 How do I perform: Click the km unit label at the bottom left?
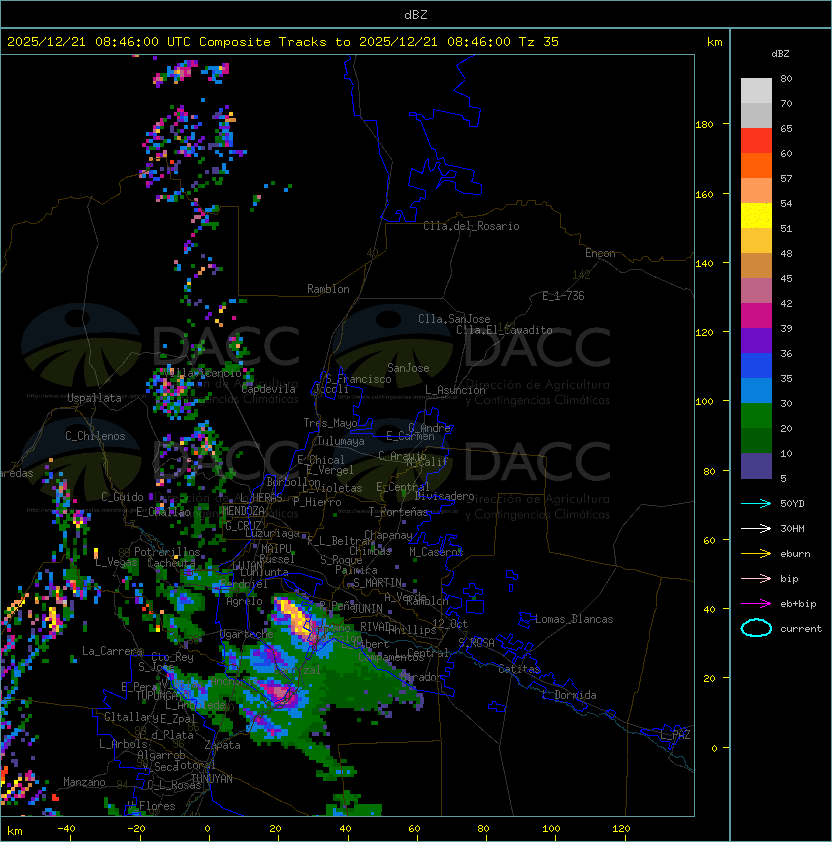click(x=15, y=831)
